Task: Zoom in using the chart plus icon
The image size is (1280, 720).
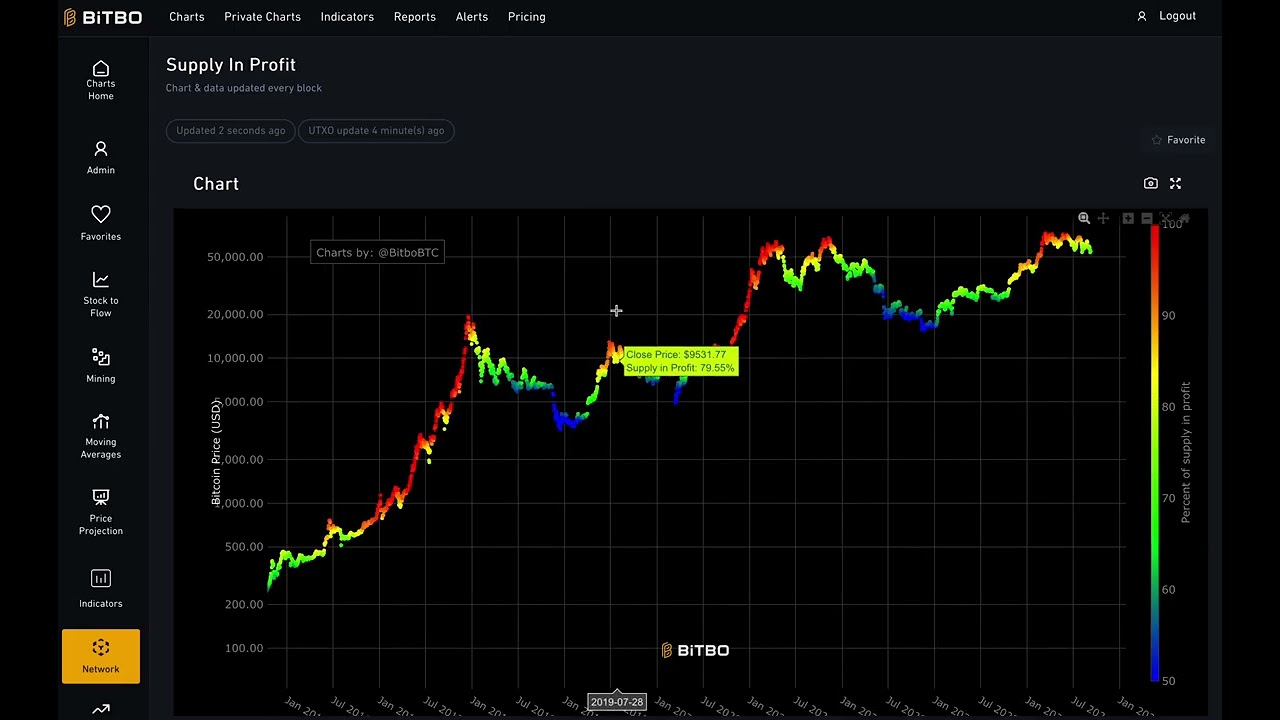Action: coord(1128,218)
